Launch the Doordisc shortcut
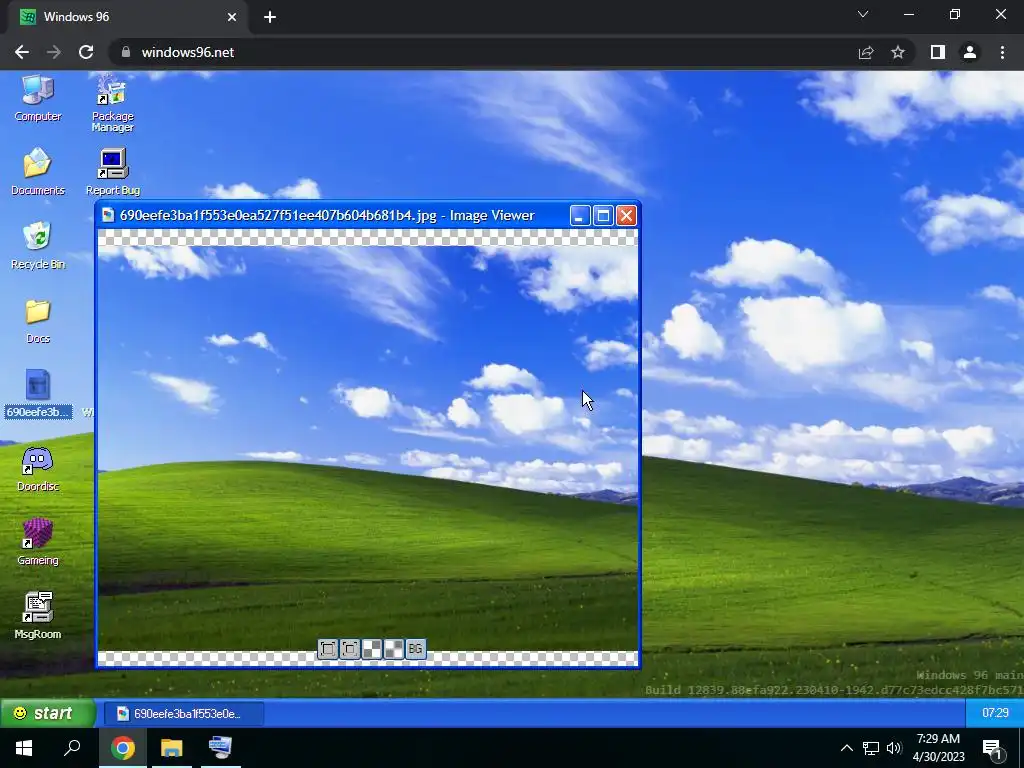Screen dimensions: 1024x768 coord(38,468)
